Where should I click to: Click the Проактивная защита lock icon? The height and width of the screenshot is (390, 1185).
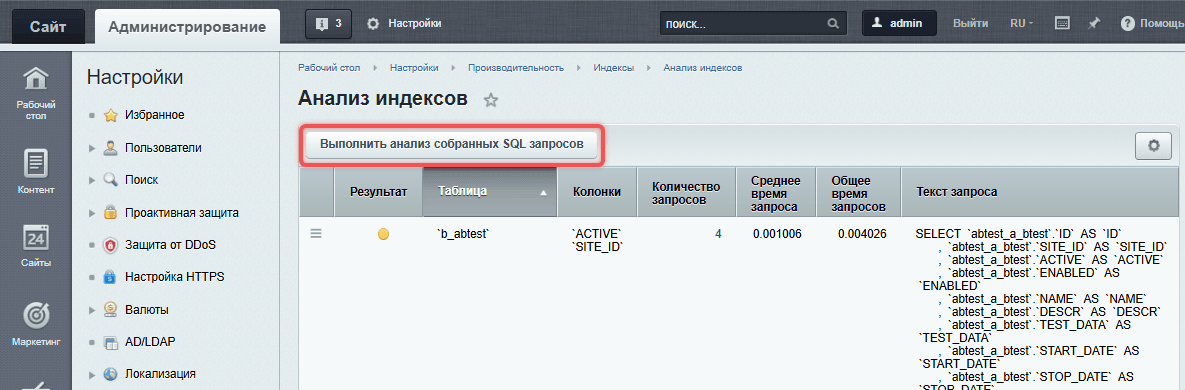click(x=111, y=212)
